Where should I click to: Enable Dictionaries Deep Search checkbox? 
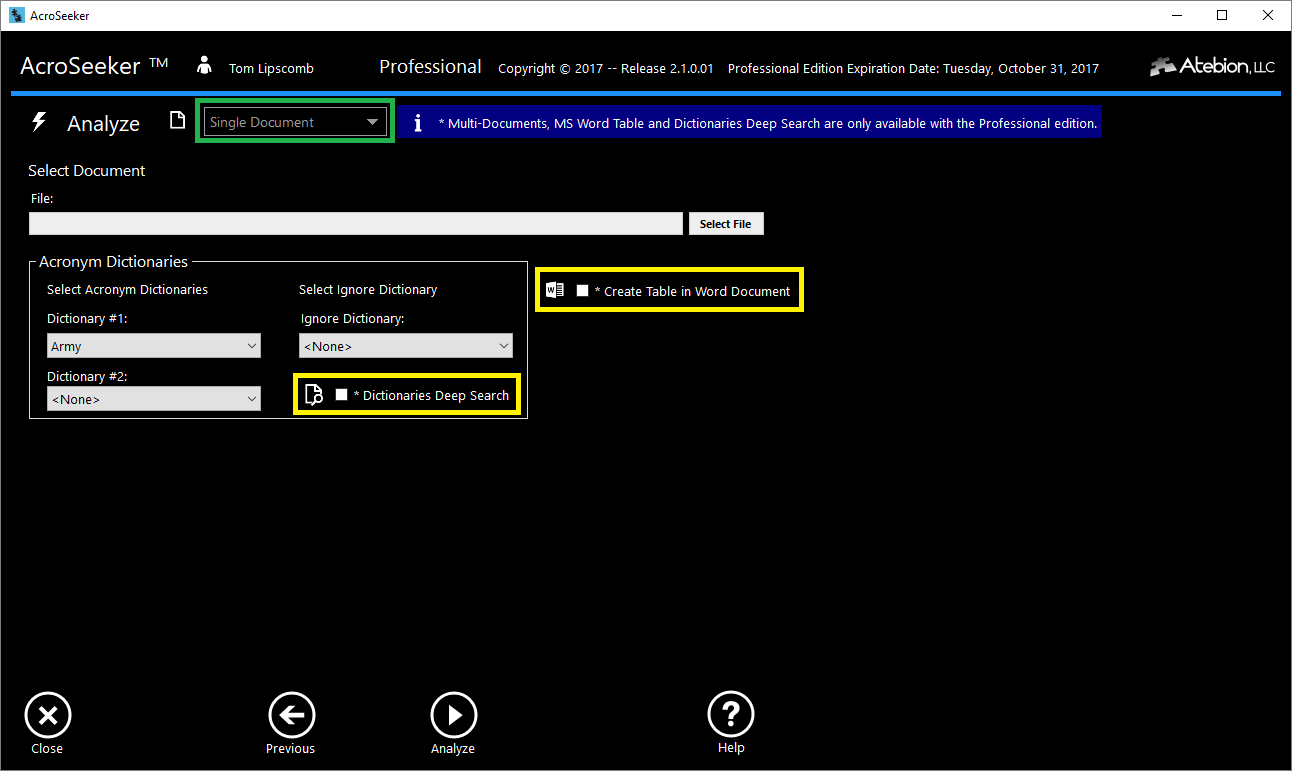(x=342, y=395)
